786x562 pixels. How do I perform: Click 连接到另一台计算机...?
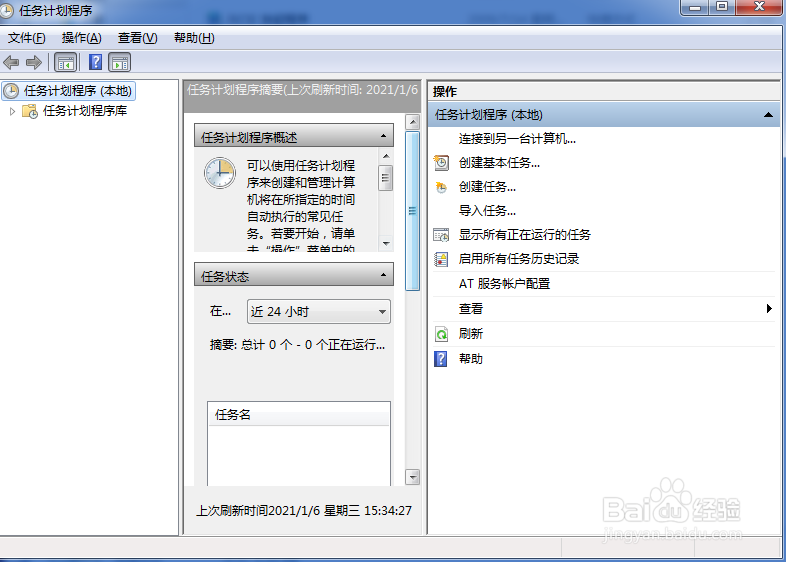click(517, 138)
